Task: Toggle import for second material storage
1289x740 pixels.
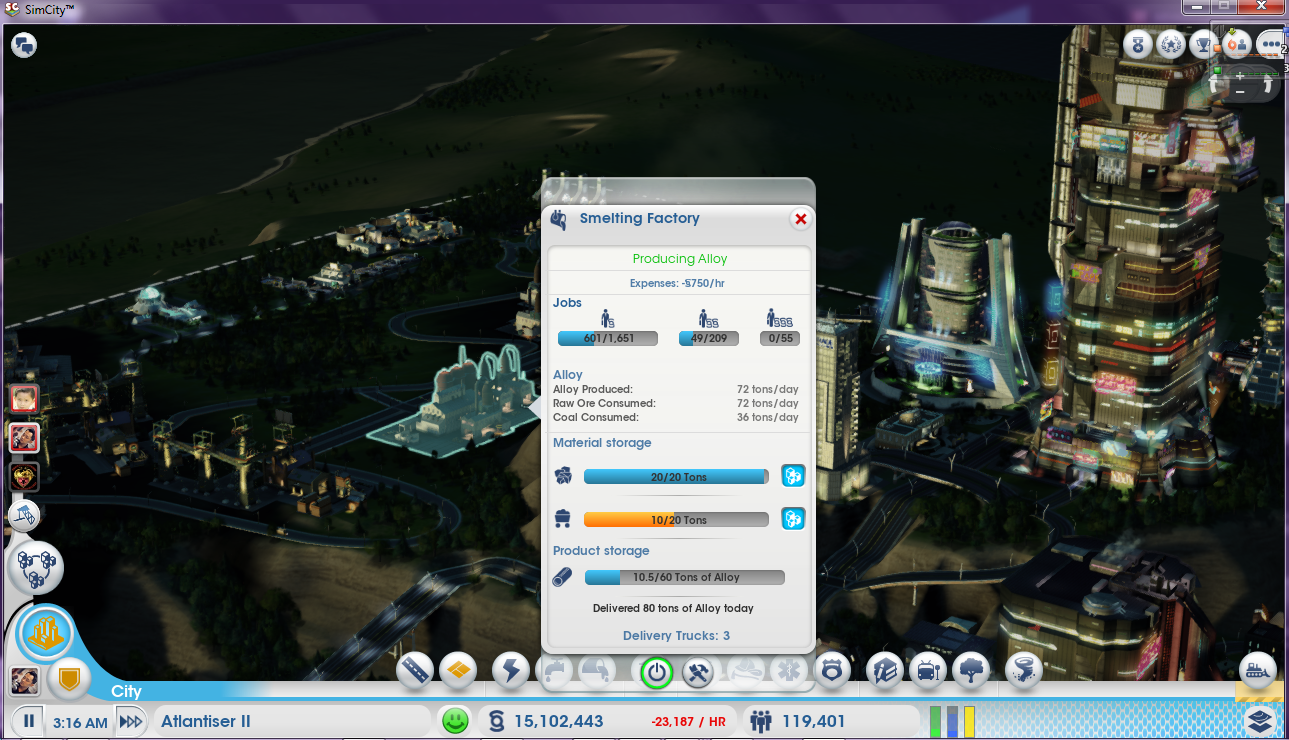Action: pos(793,518)
